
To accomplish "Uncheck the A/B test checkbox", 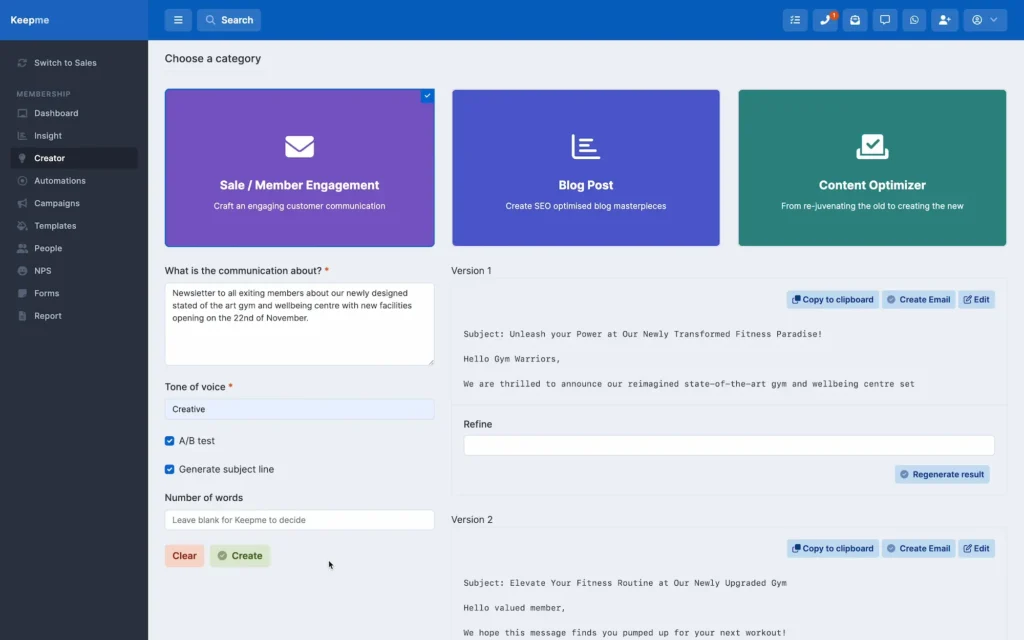I will 170,441.
